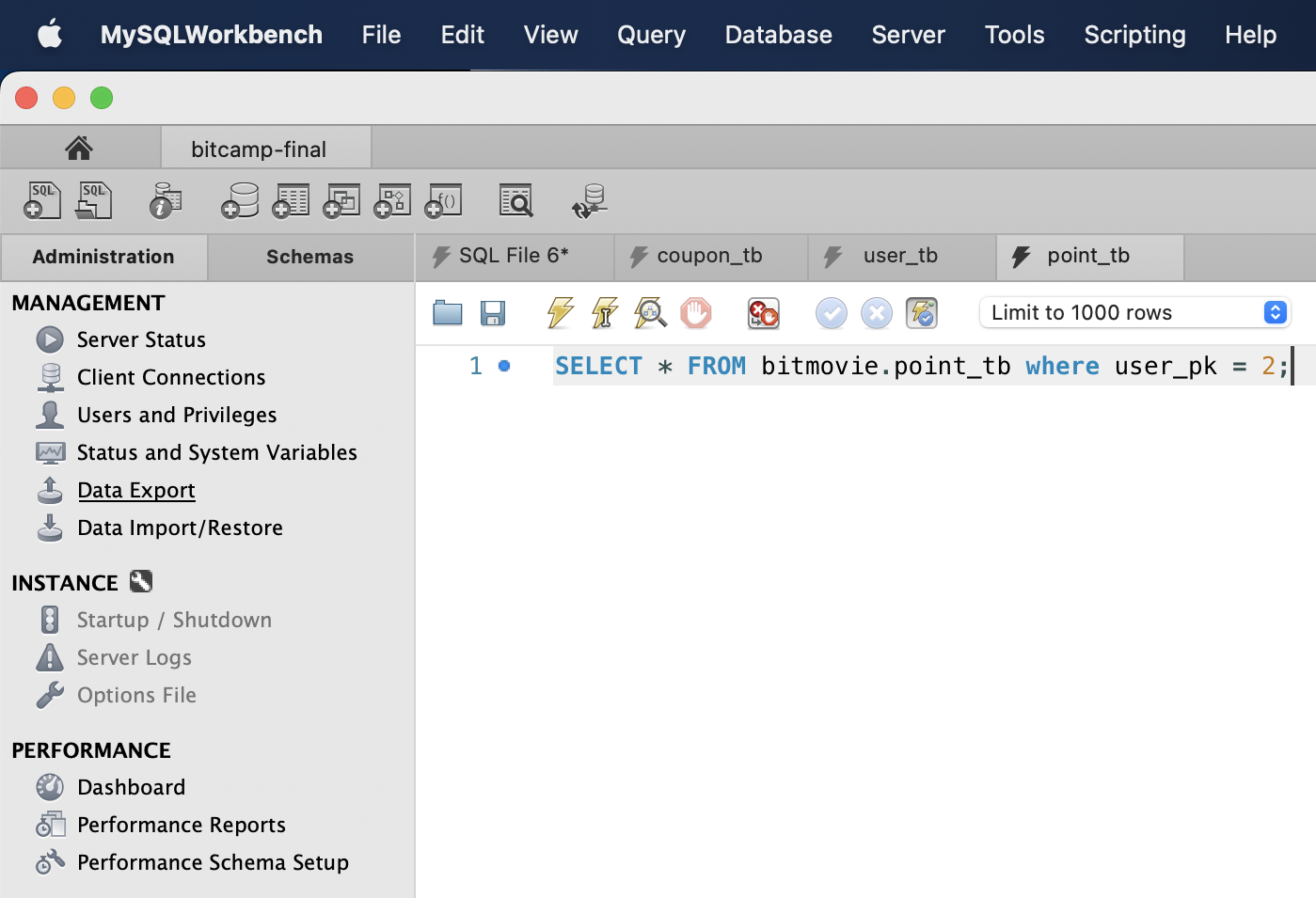Open the MySQLWorkbench app menu

(212, 35)
